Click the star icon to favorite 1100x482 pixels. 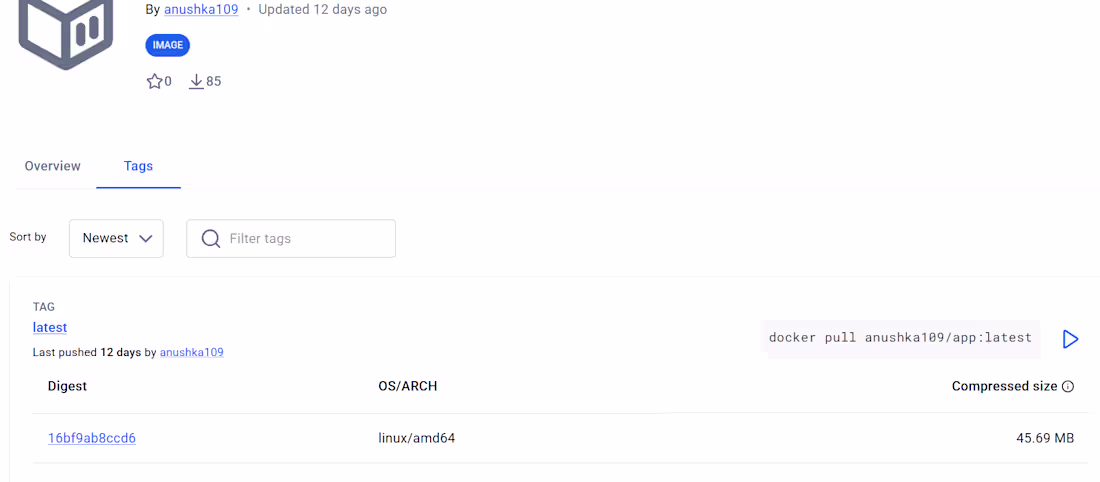pyautogui.click(x=154, y=81)
